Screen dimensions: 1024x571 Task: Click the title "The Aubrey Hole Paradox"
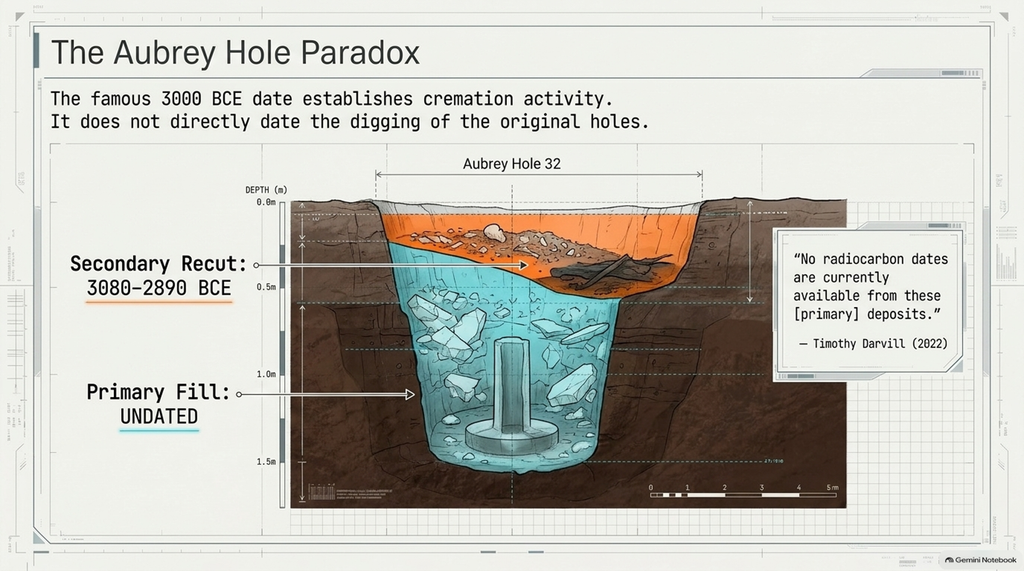(235, 52)
